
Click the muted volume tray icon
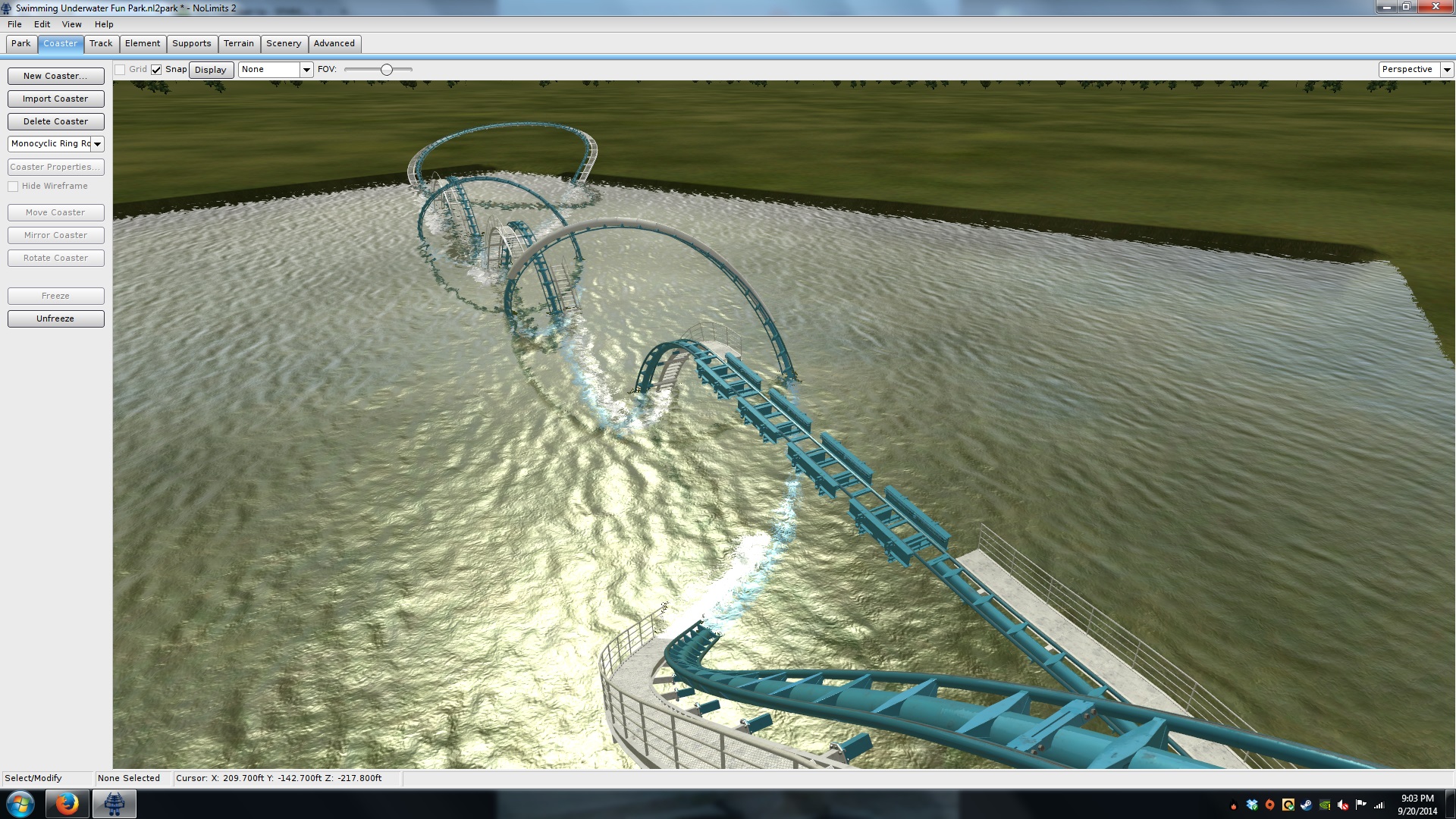(1343, 805)
